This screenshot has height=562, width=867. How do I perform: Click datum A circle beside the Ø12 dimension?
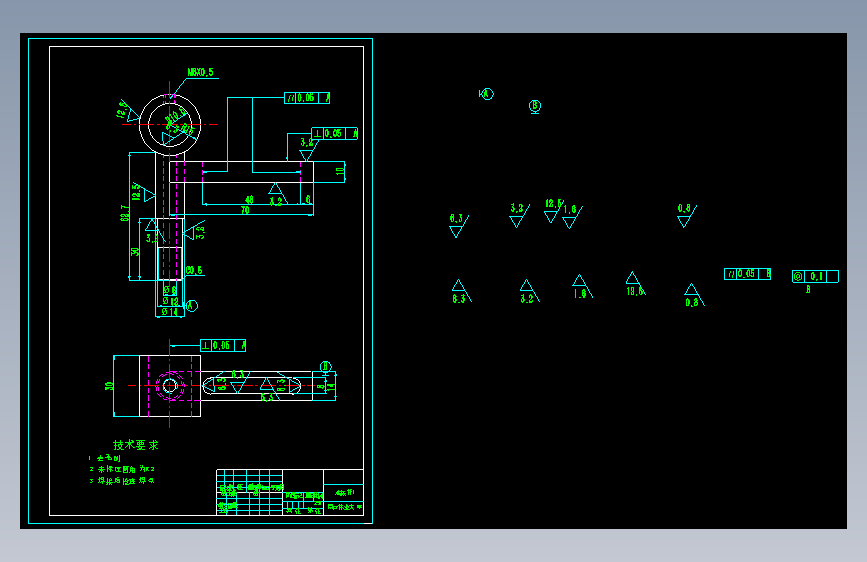(x=192, y=305)
